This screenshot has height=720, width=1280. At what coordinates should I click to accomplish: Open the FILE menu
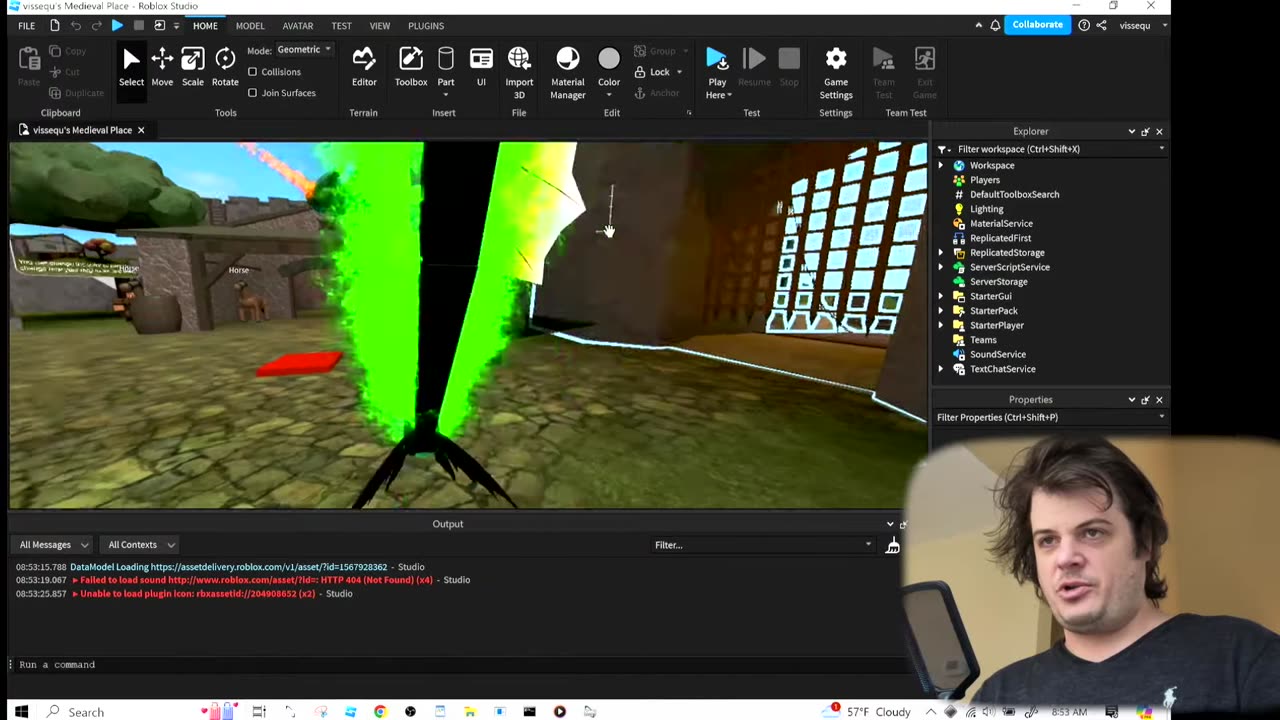point(27,25)
